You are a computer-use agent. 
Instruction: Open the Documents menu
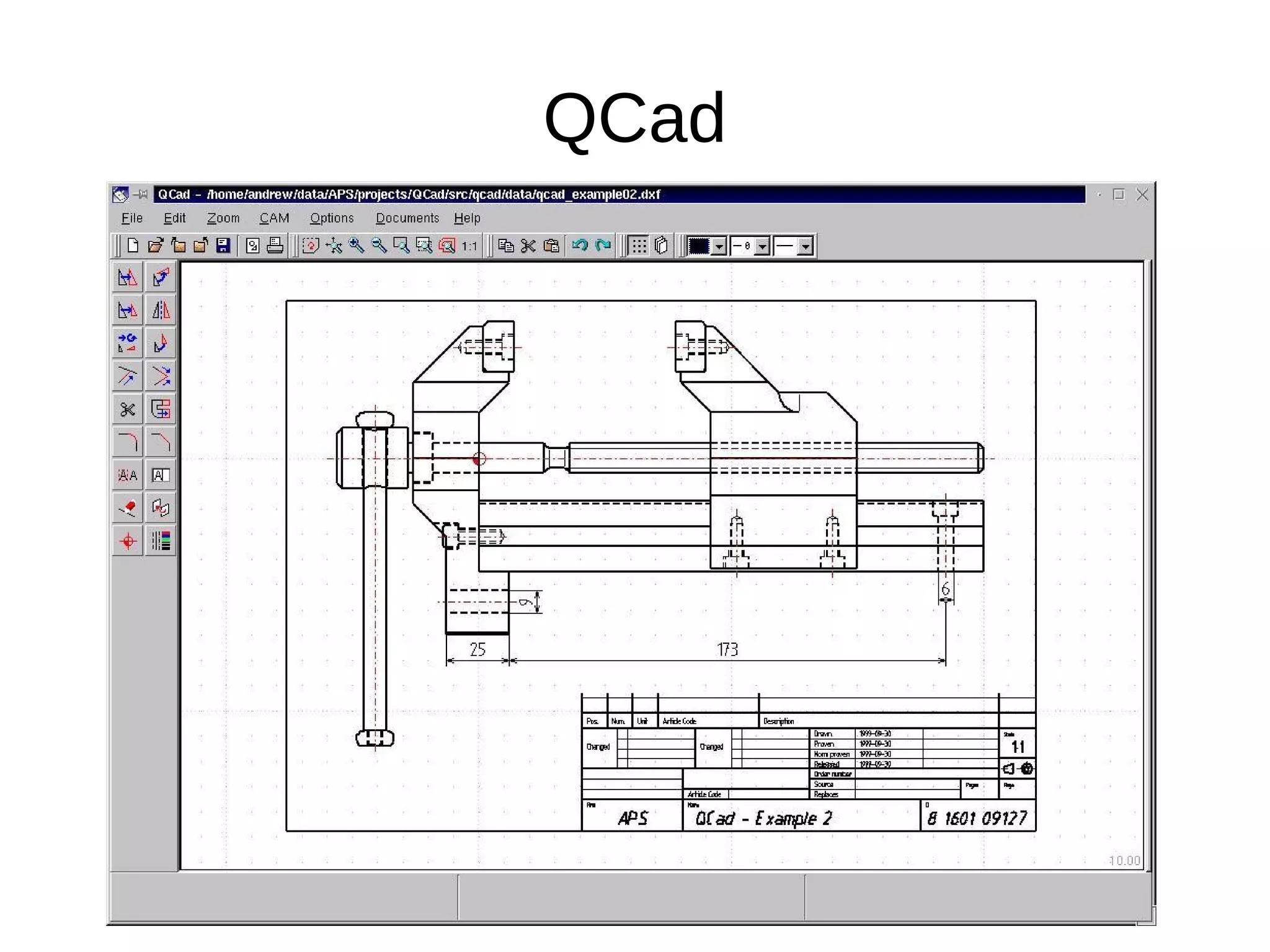(407, 218)
